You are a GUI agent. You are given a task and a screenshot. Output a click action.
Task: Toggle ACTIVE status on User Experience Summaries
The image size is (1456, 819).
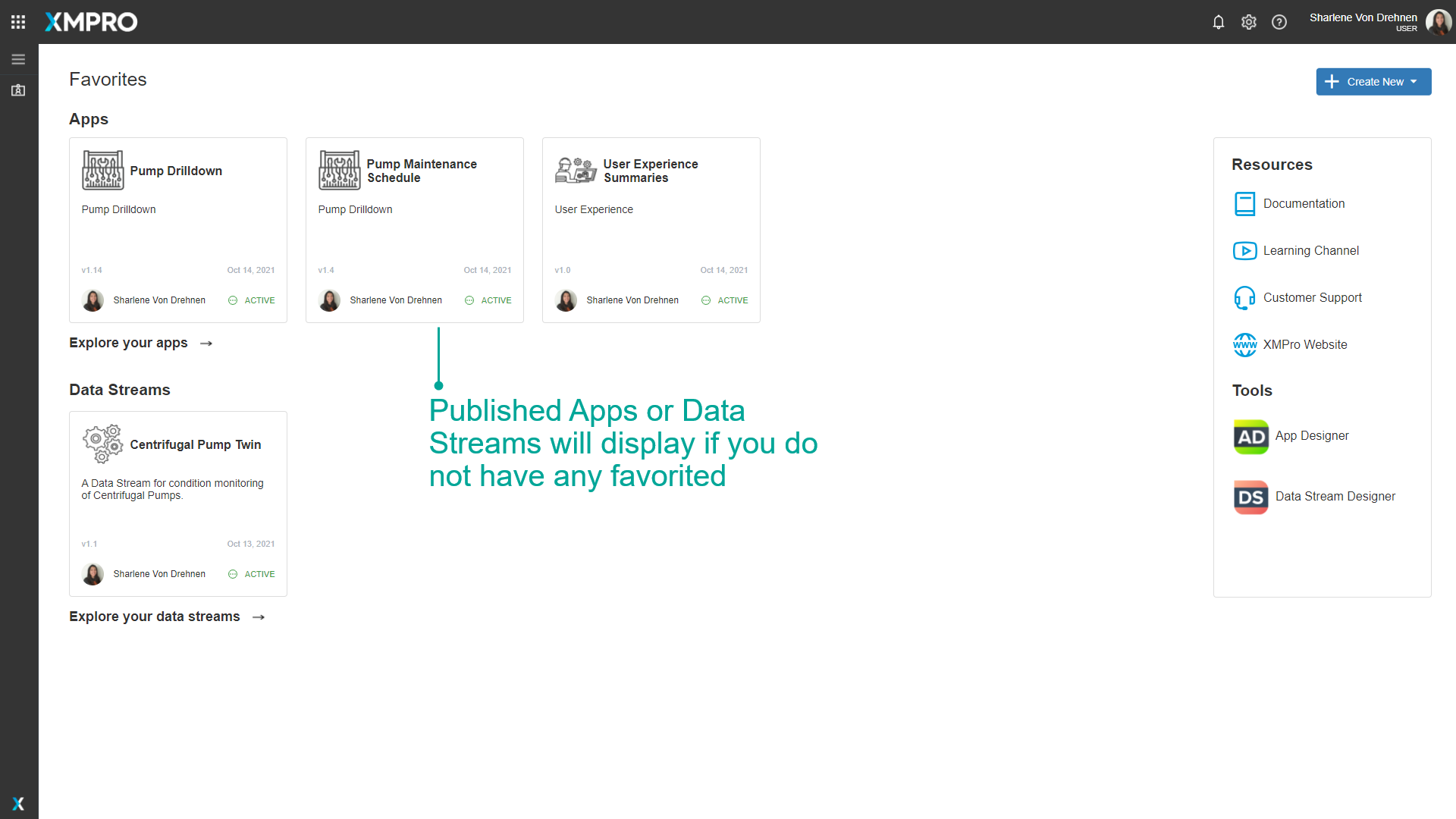[x=724, y=300]
